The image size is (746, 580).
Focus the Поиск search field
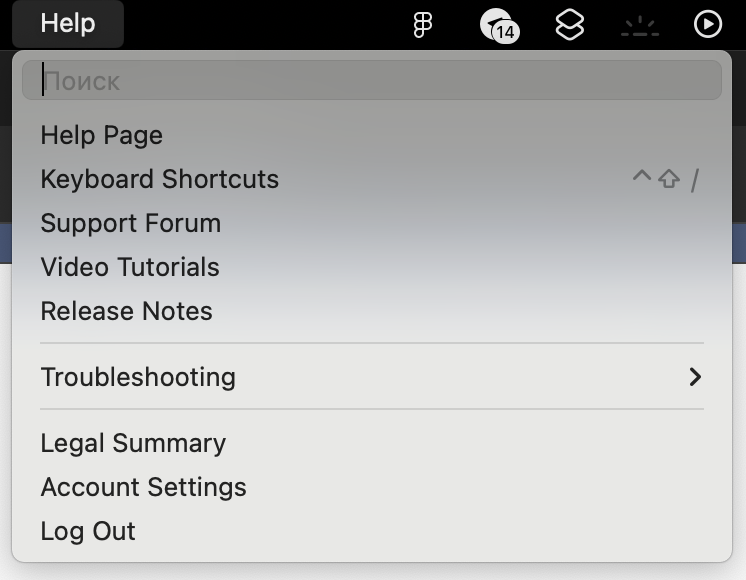[372, 80]
